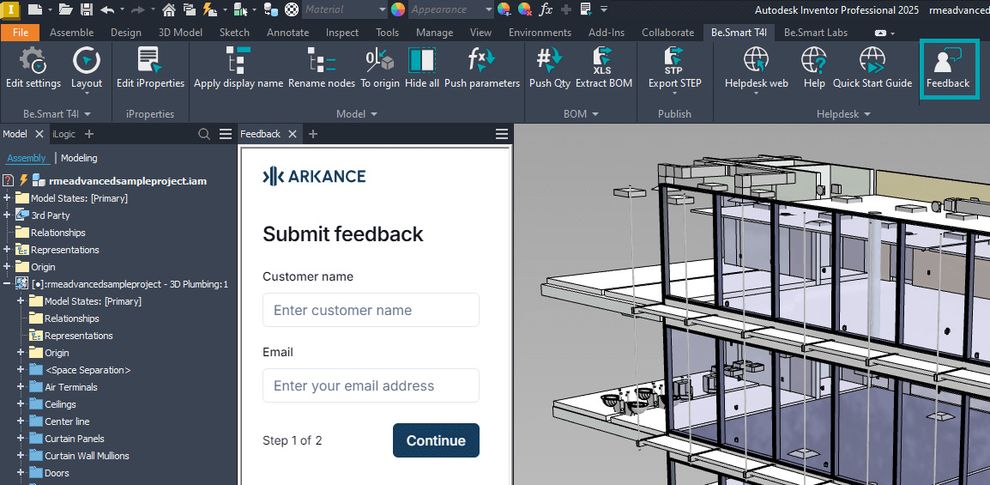Add new browser tab beside iLogic
This screenshot has height=485, width=990.
[x=89, y=134]
